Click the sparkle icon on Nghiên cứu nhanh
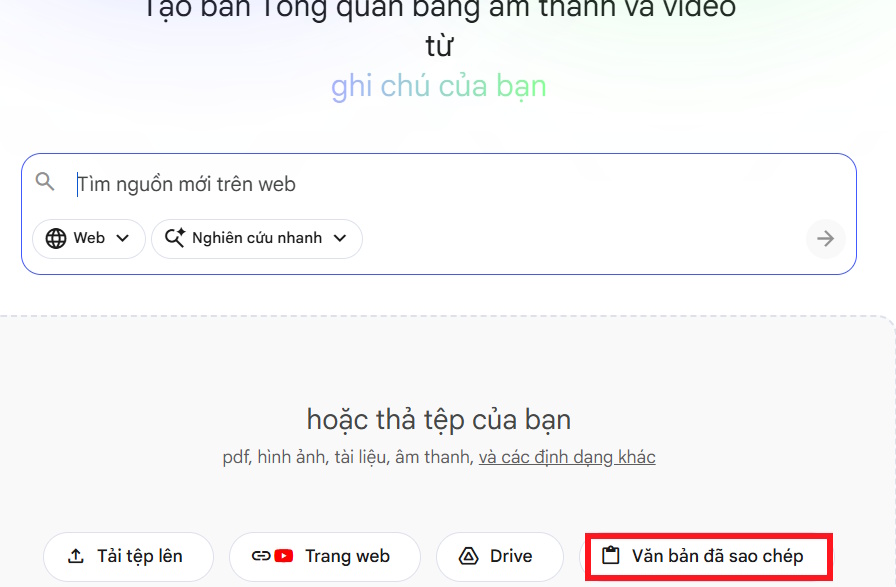The image size is (896, 587). pos(175,238)
